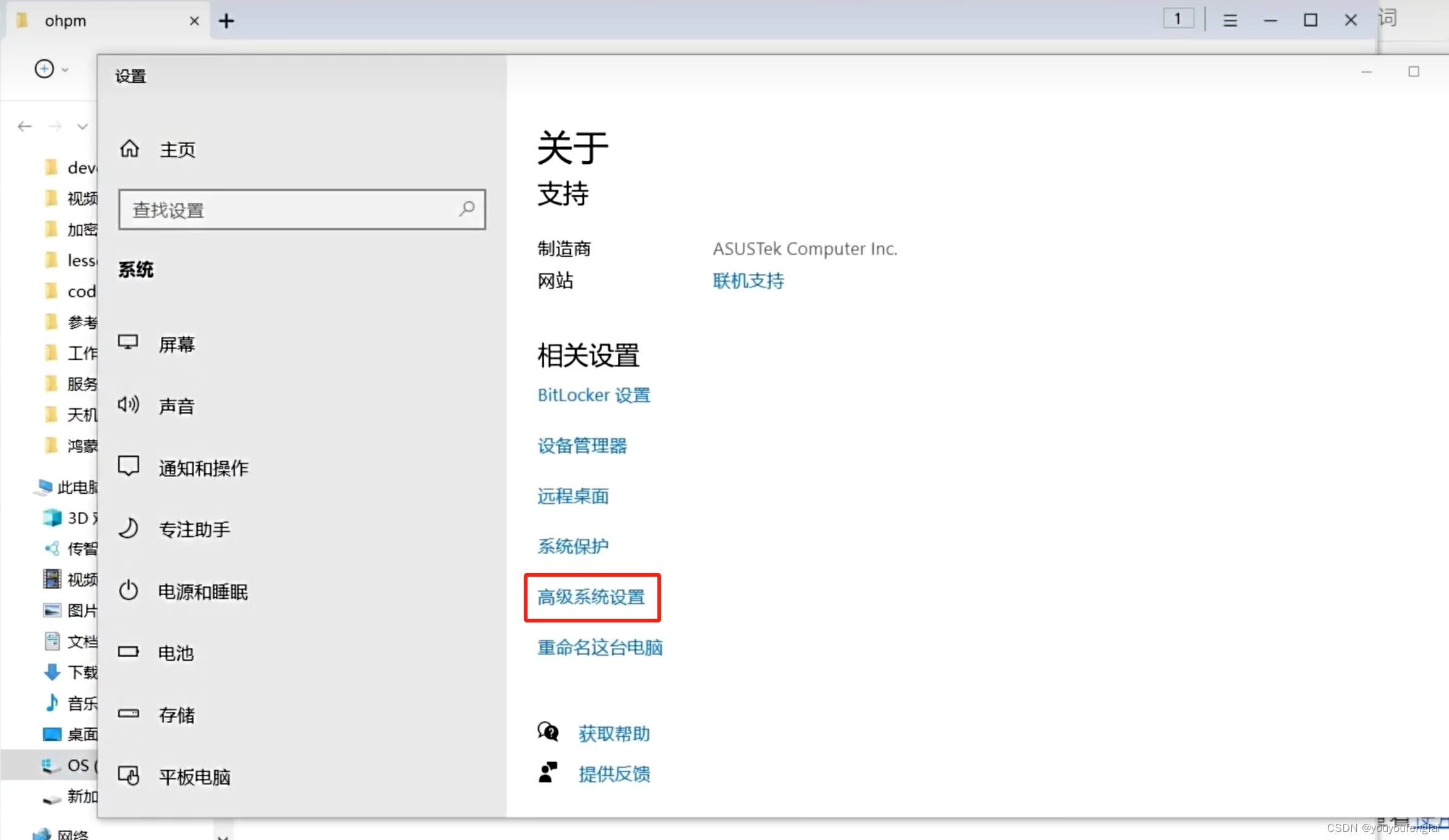Select the 鸿蒙 folder in Explorer sidebar
Viewport: 1449px width, 840px height.
point(71,446)
